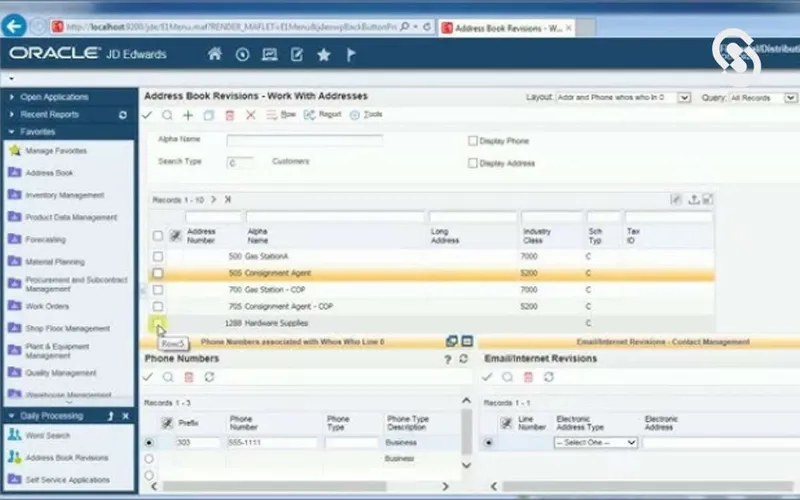The height and width of the screenshot is (500, 800).
Task: Click the Copy icon in main toolbar
Action: tap(209, 115)
